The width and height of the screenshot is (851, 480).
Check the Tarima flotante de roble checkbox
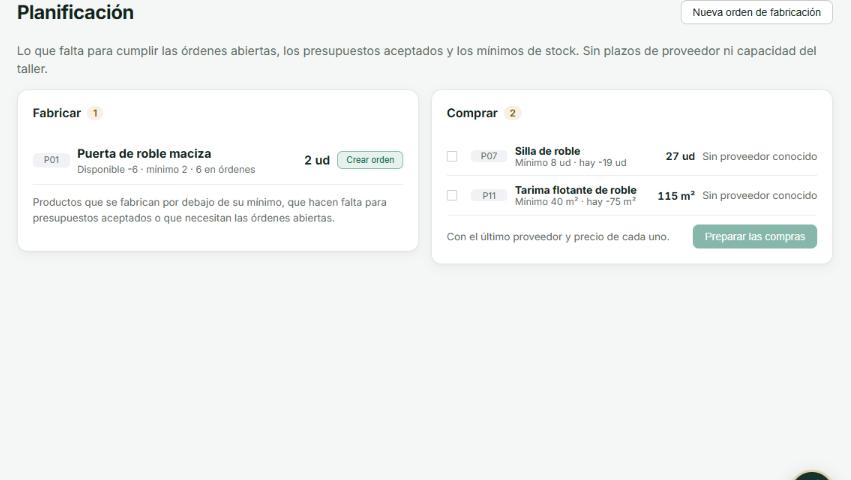pyautogui.click(x=452, y=195)
